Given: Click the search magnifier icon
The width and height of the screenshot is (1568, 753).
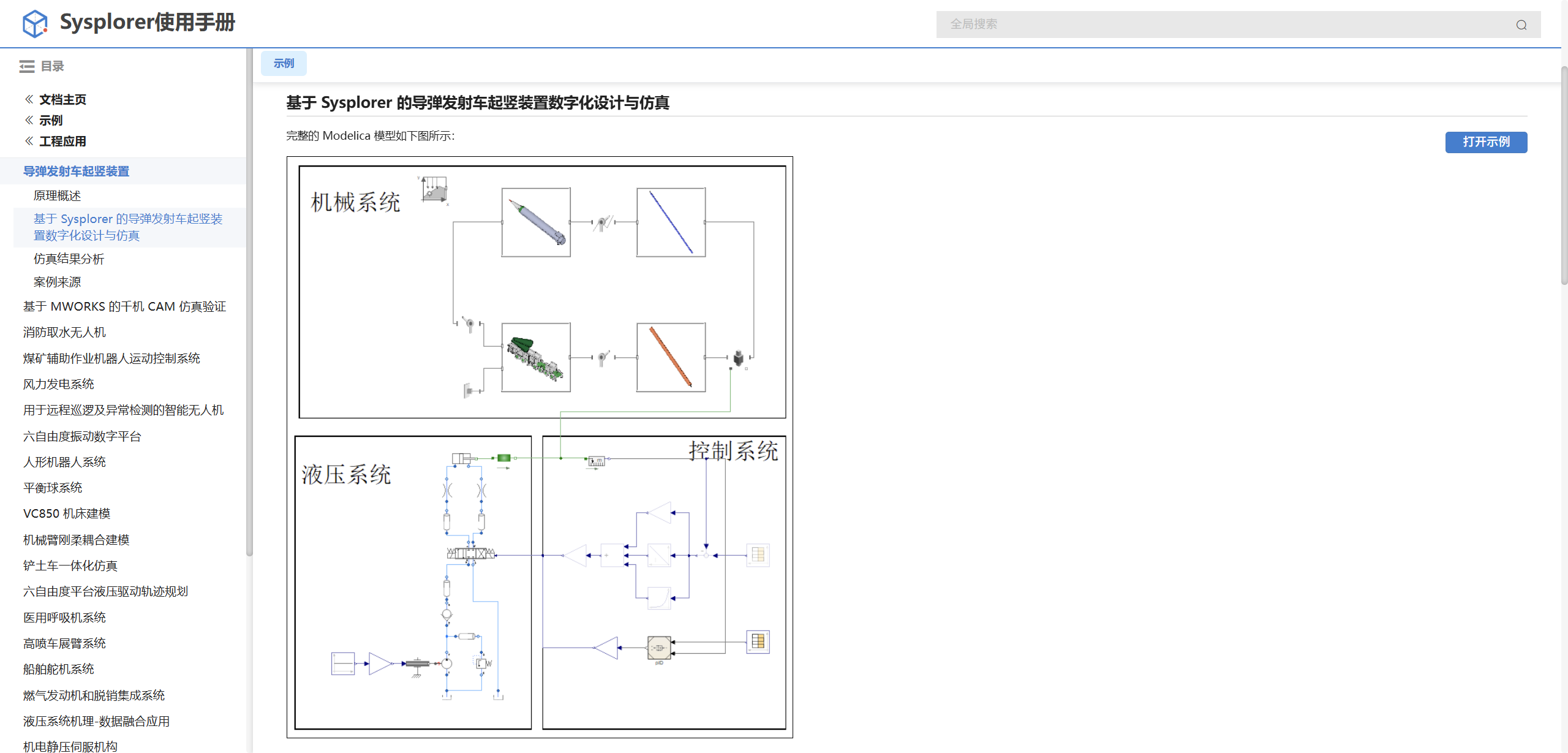Looking at the screenshot, I should point(1521,25).
